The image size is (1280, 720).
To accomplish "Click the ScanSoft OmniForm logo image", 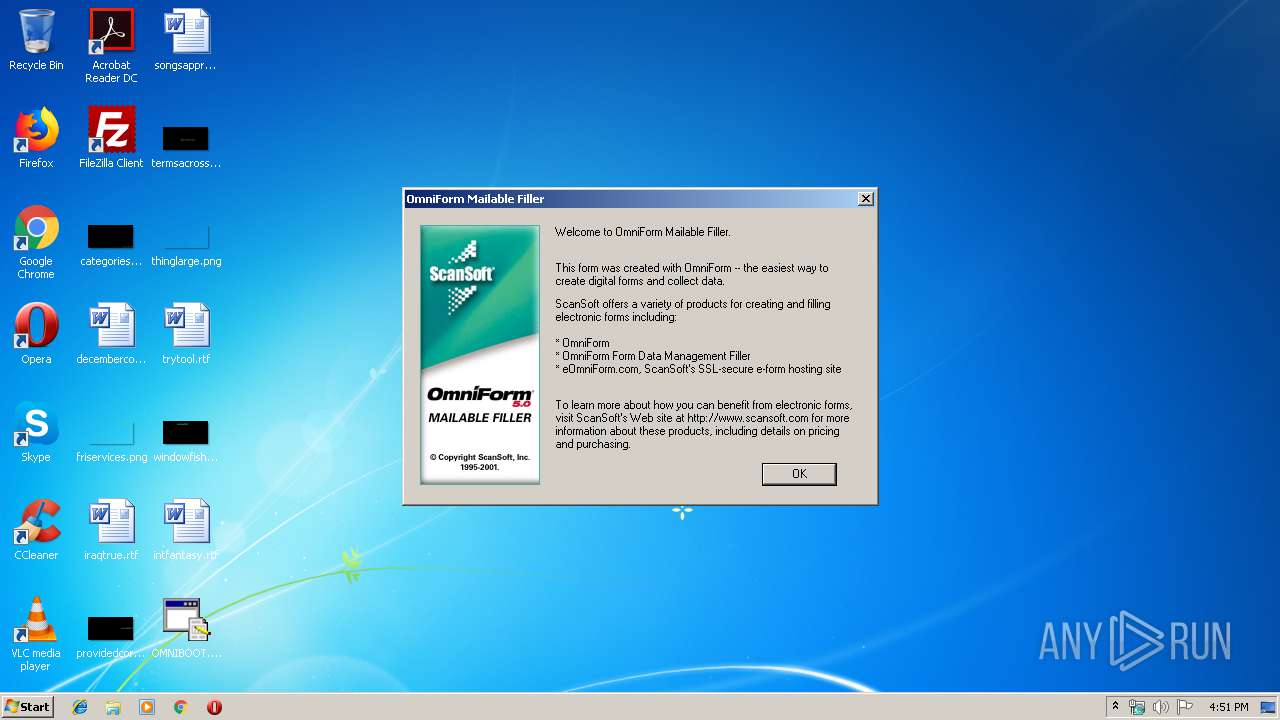I will point(480,355).
